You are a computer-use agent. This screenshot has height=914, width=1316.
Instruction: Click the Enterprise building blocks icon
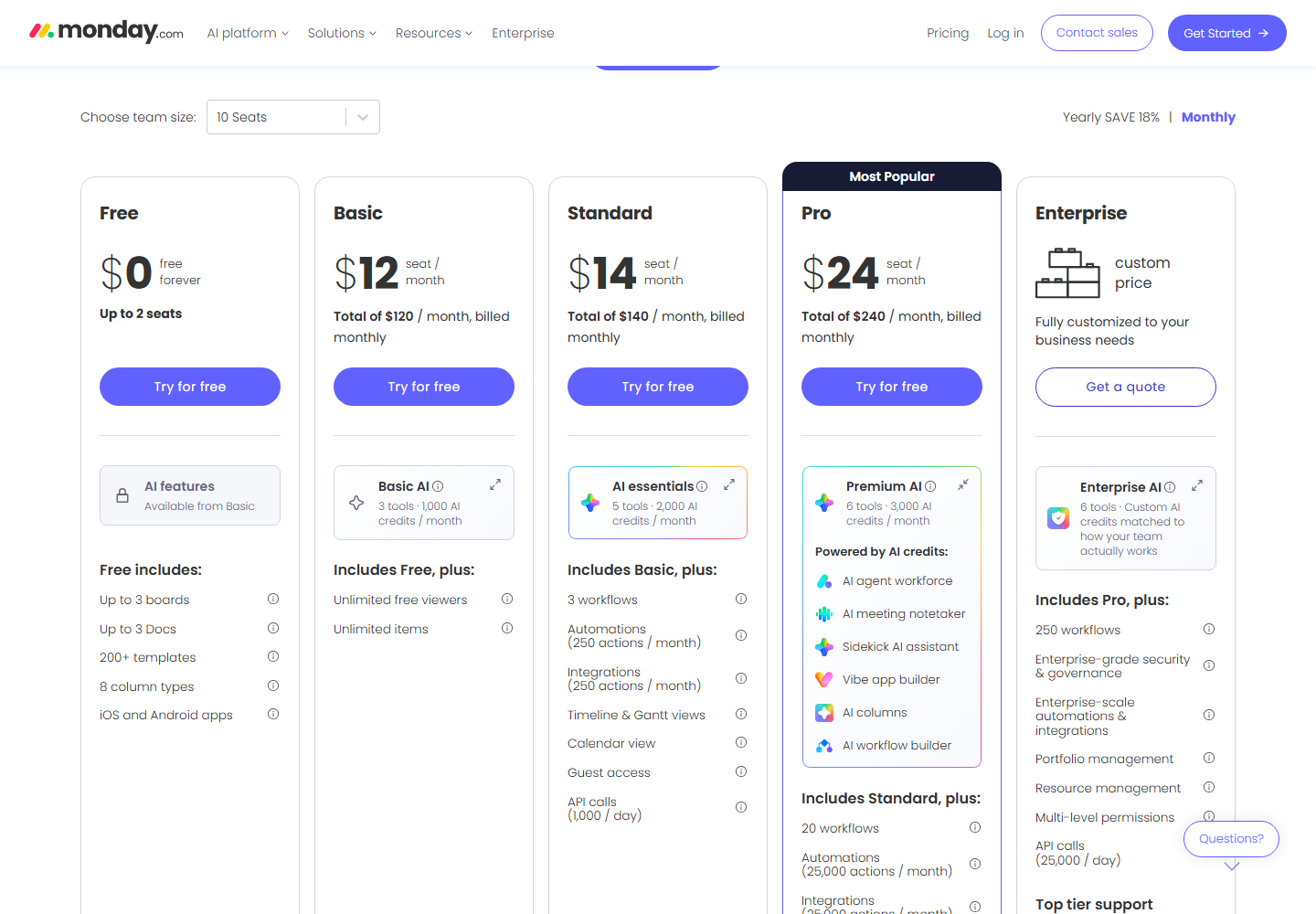point(1067,273)
